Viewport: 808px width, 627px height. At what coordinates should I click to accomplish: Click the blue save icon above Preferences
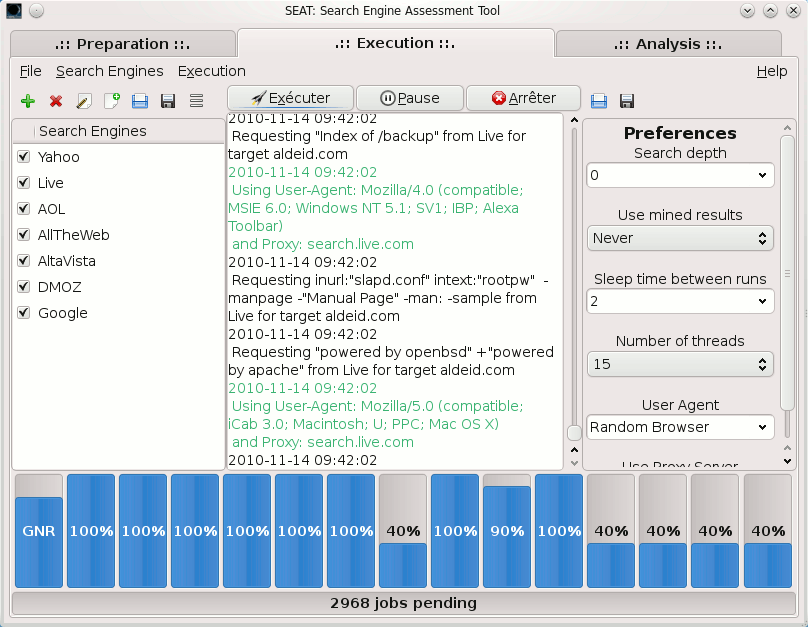(599, 101)
